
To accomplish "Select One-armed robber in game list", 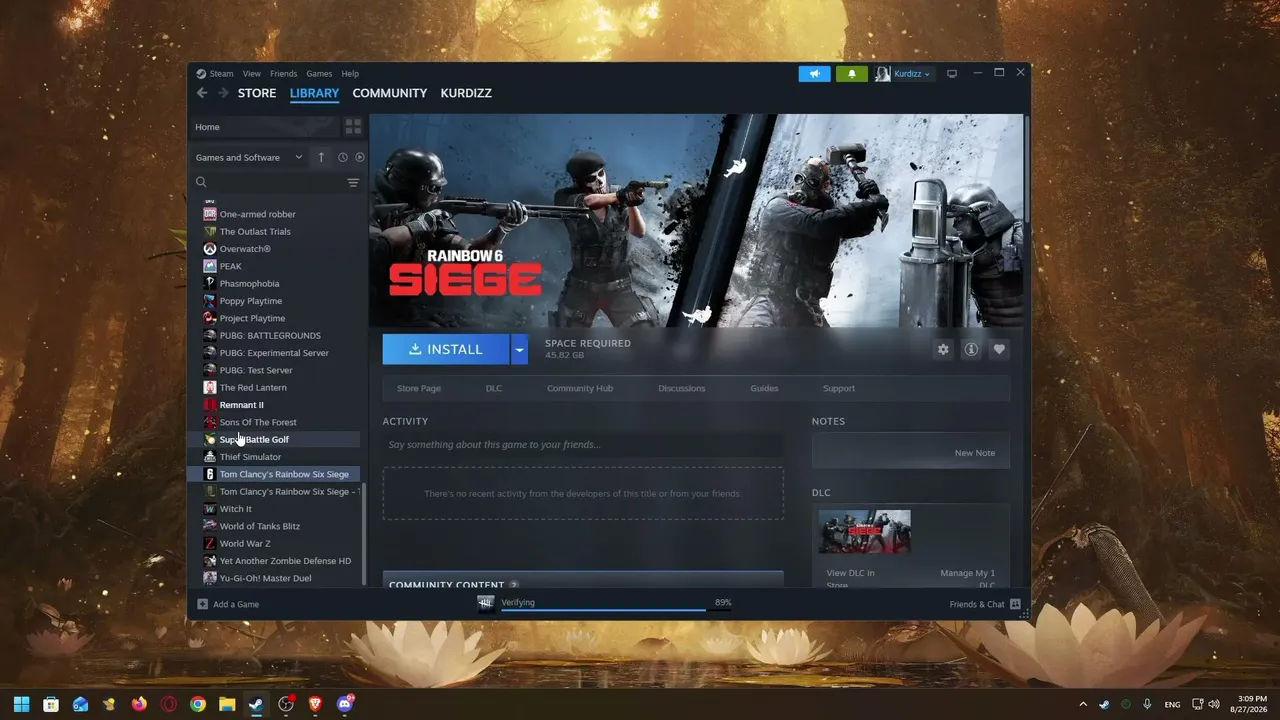I will 258,214.
